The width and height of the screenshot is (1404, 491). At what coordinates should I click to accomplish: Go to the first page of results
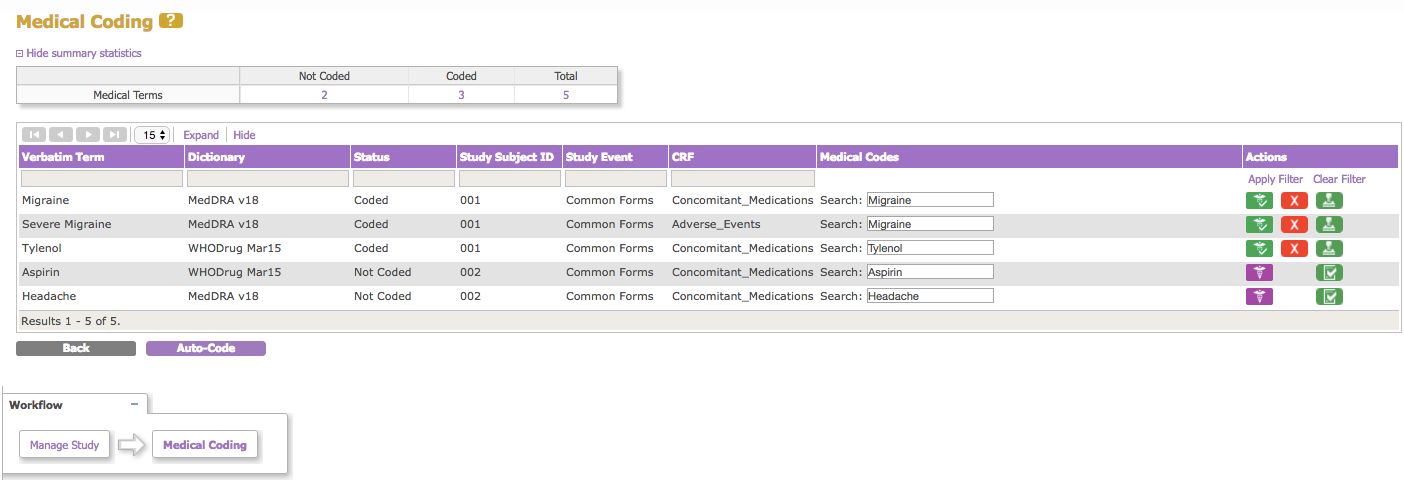pos(33,135)
